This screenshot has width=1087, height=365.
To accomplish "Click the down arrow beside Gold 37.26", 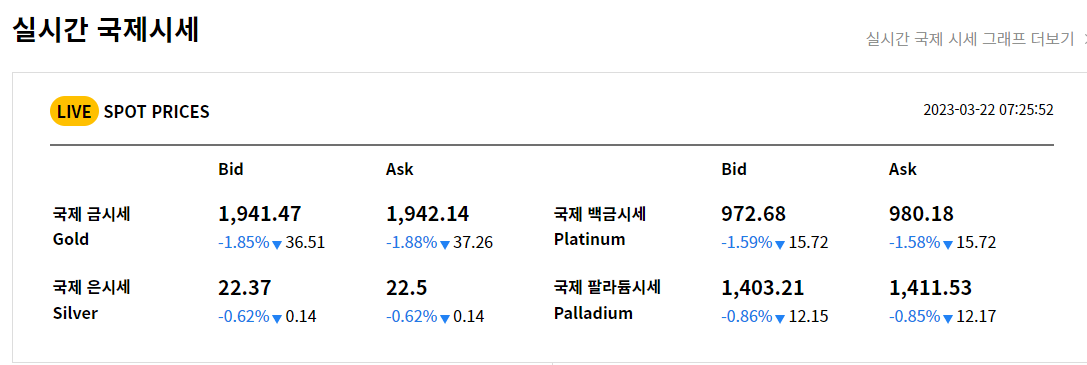I will tap(445, 244).
